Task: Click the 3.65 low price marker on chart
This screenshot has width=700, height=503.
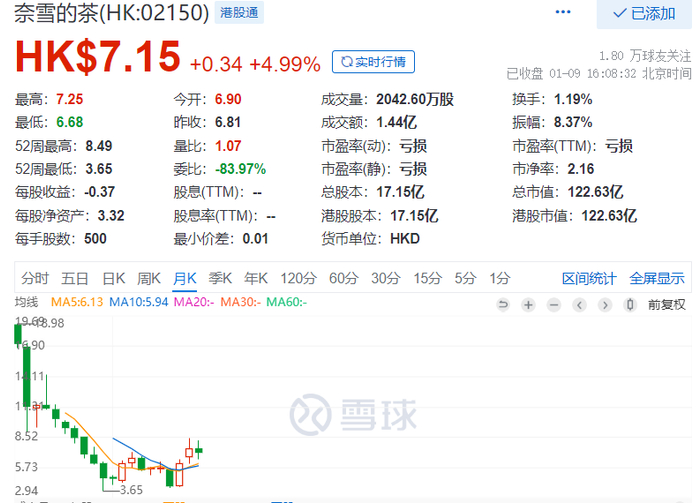Action: point(131,490)
